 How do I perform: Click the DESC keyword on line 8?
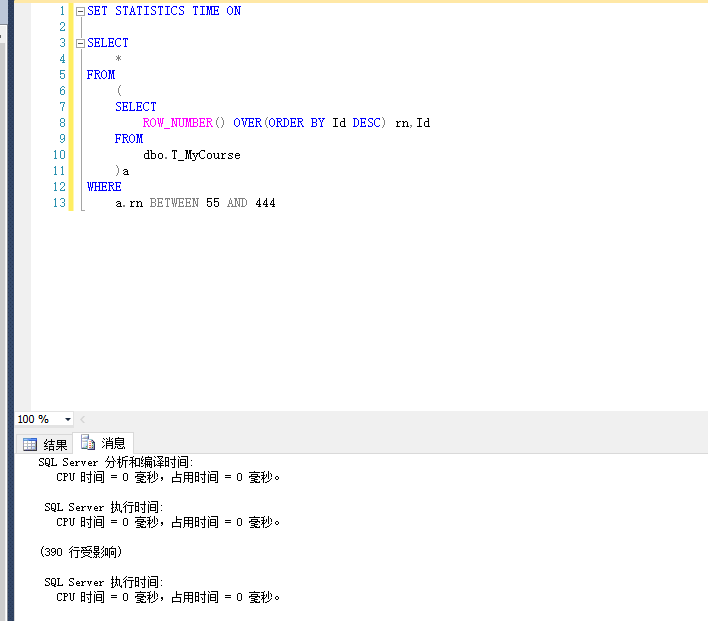click(367, 123)
